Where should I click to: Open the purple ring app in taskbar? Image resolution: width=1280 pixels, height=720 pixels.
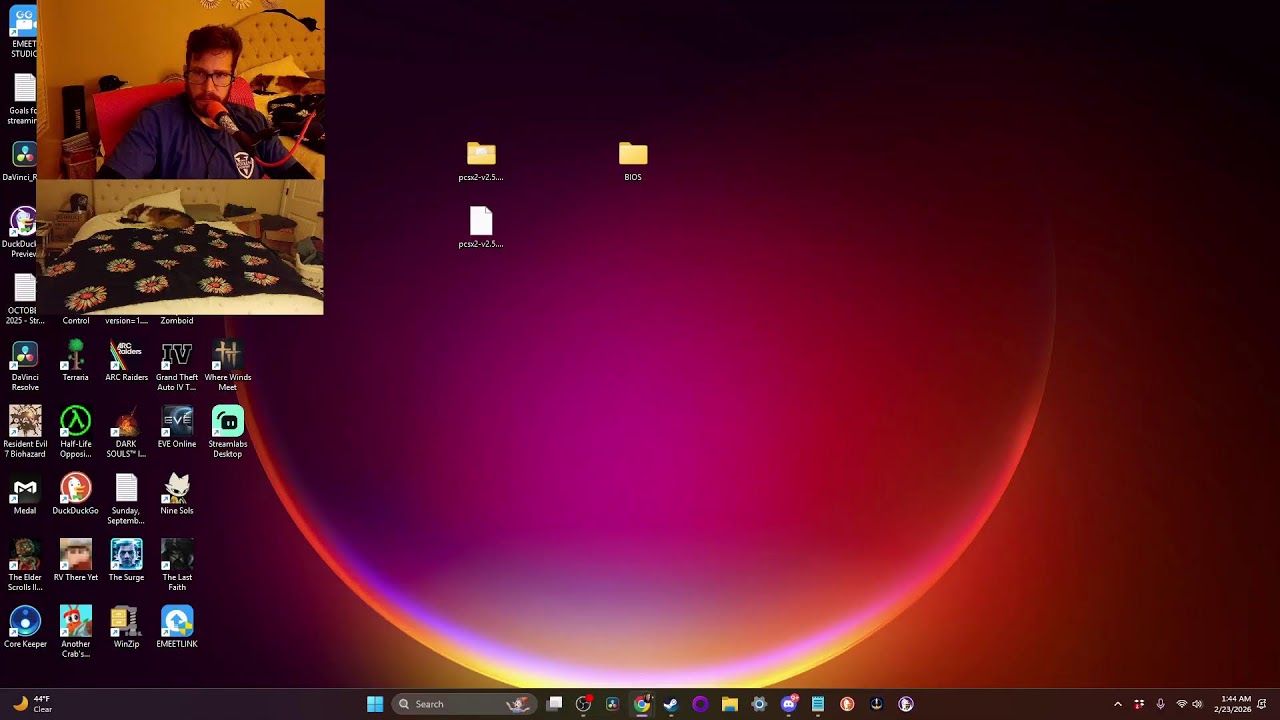click(700, 704)
